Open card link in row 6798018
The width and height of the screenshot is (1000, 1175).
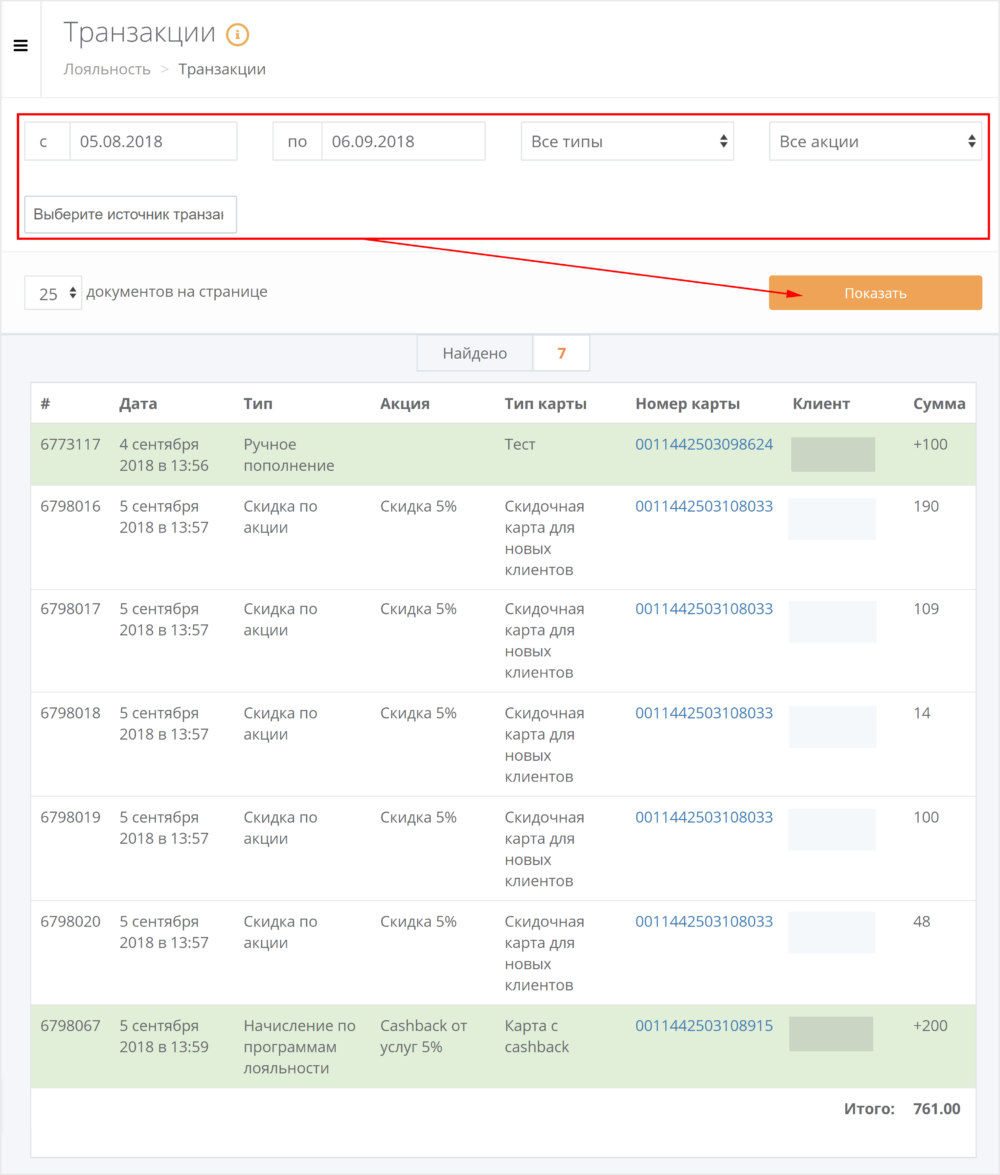click(x=704, y=713)
